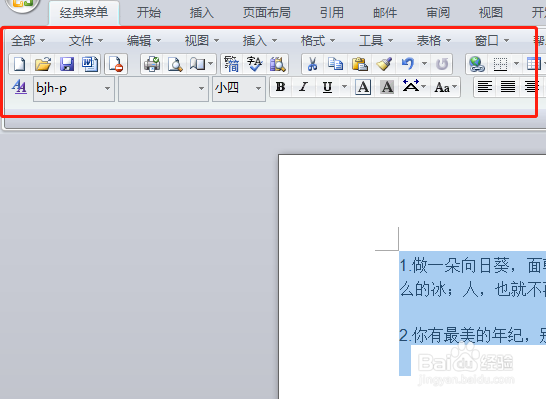Click the borders grid icon
The height and width of the screenshot is (399, 546).
[500, 64]
